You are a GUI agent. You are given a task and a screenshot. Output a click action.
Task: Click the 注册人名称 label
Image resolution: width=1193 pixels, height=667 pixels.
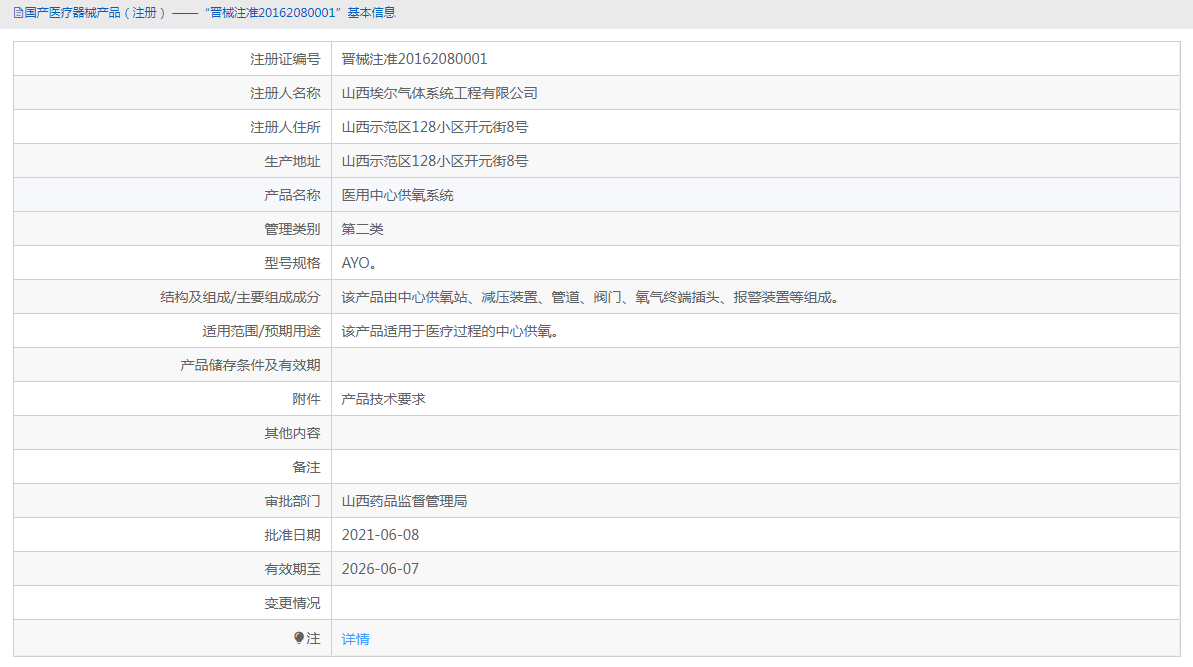pyautogui.click(x=285, y=93)
